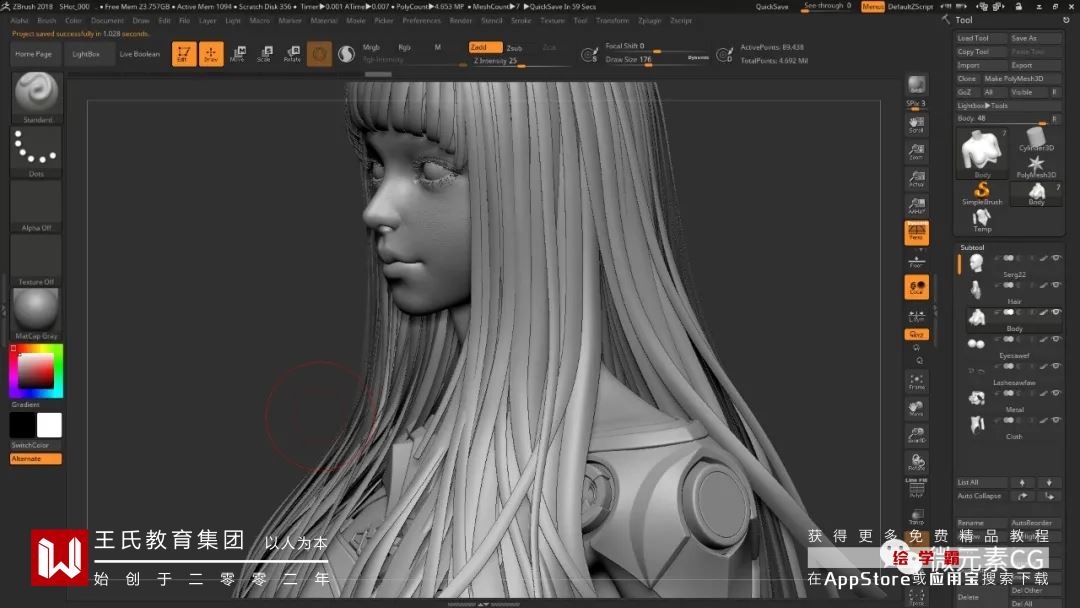1080x608 pixels.
Task: Click the AAHalf icon
Action: [916, 205]
